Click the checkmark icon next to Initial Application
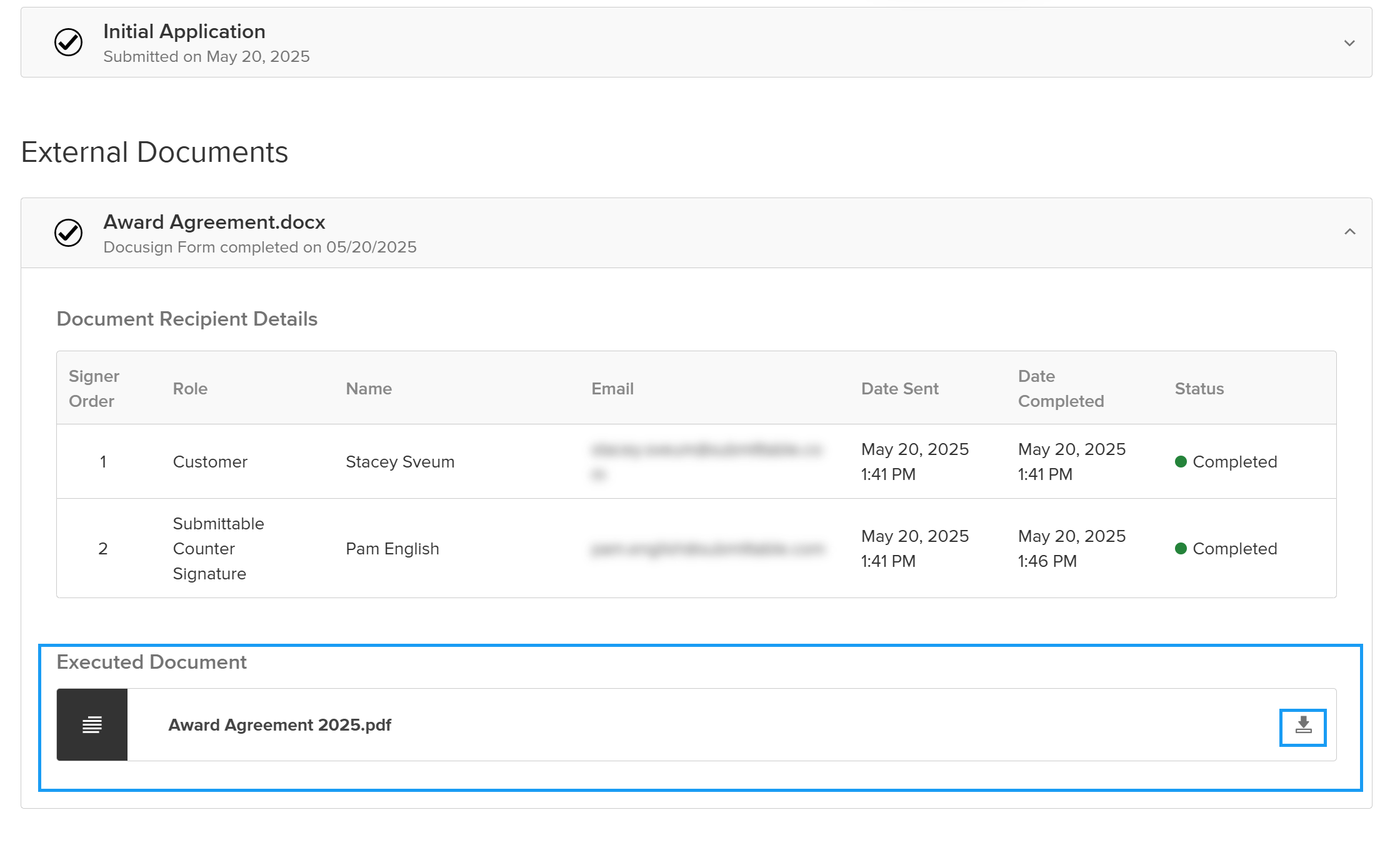1400x845 pixels. point(69,42)
